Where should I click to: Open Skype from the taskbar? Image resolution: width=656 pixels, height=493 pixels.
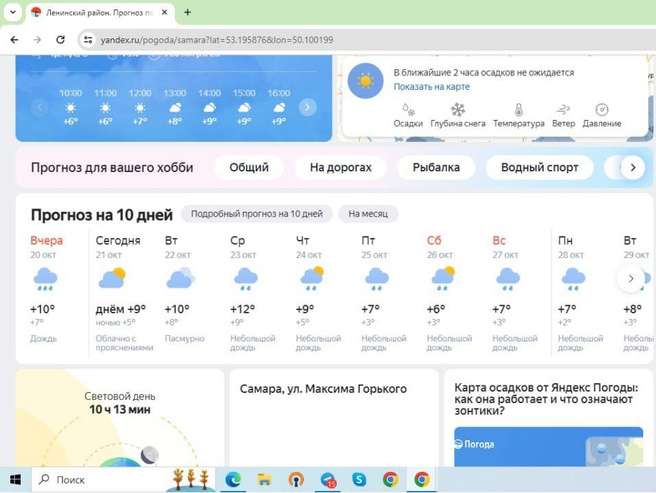click(359, 480)
